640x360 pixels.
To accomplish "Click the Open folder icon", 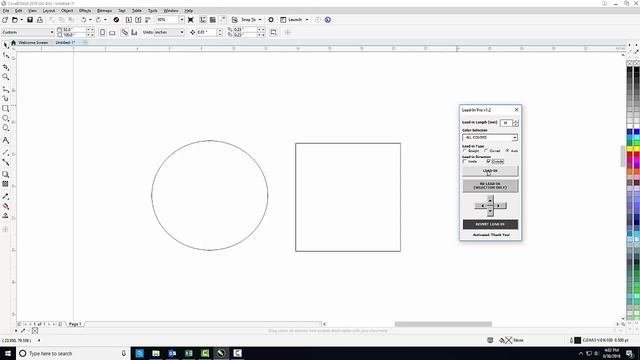I will point(15,20).
